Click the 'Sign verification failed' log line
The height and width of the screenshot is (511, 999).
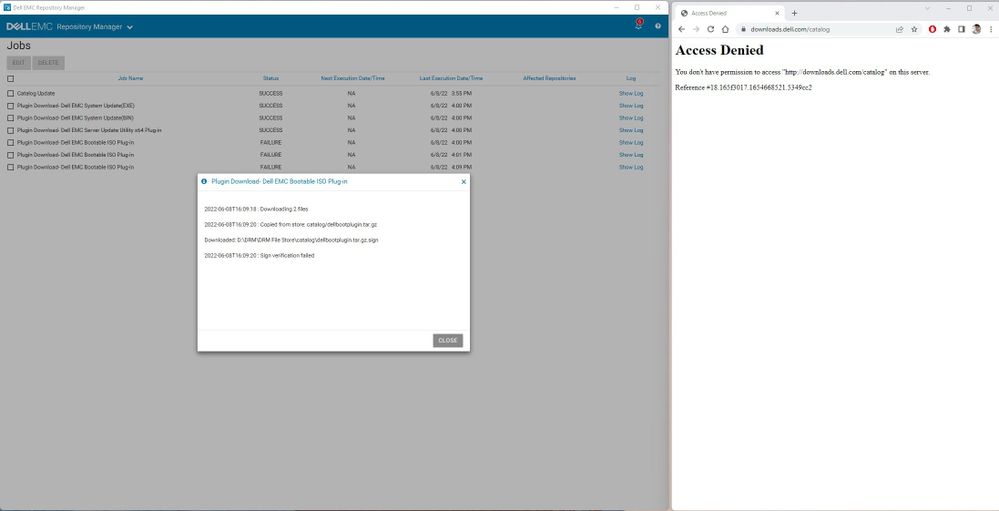point(259,256)
